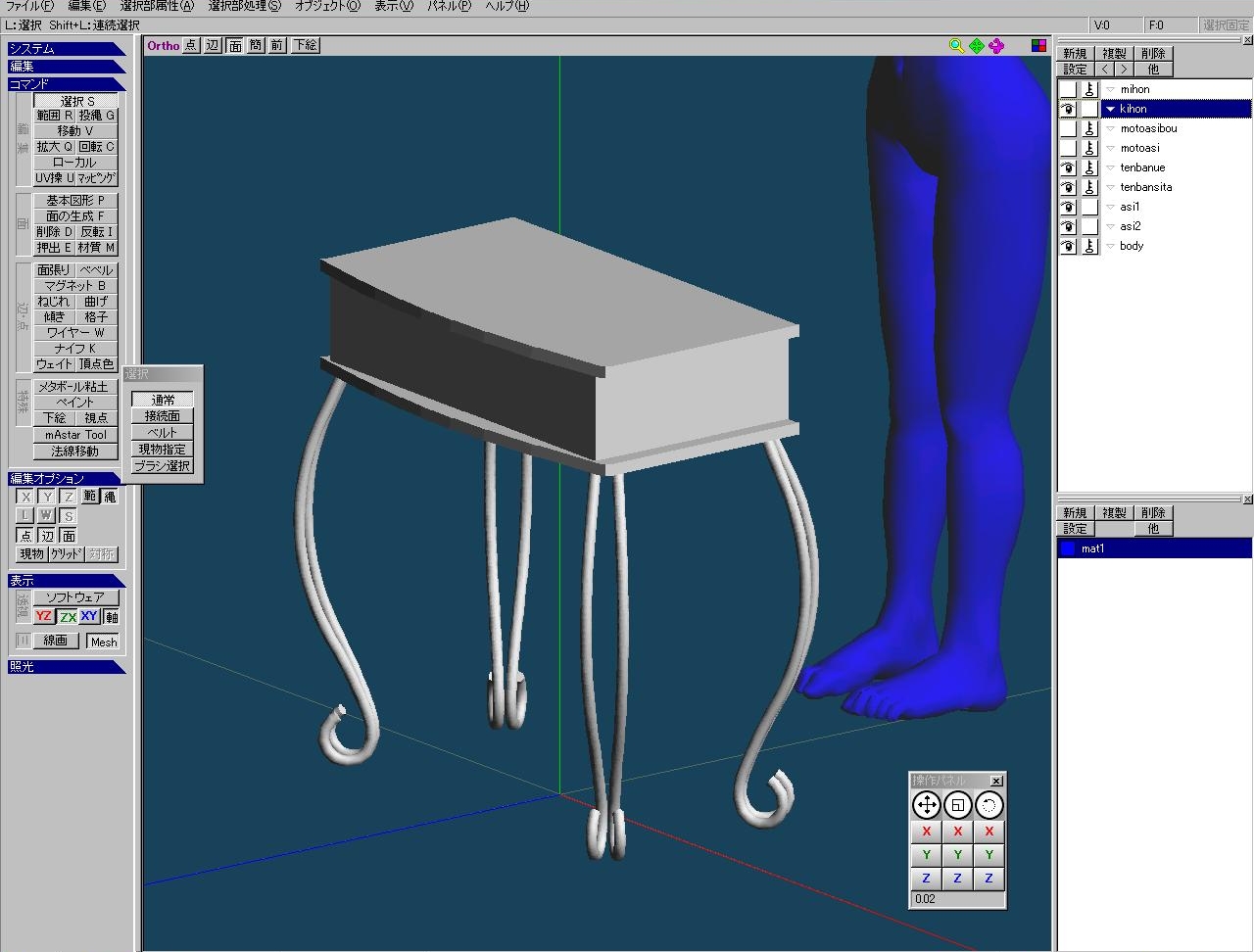The height and width of the screenshot is (952, 1254).
Task: Click the blue mat1 color swatch
Action: coord(1068,549)
